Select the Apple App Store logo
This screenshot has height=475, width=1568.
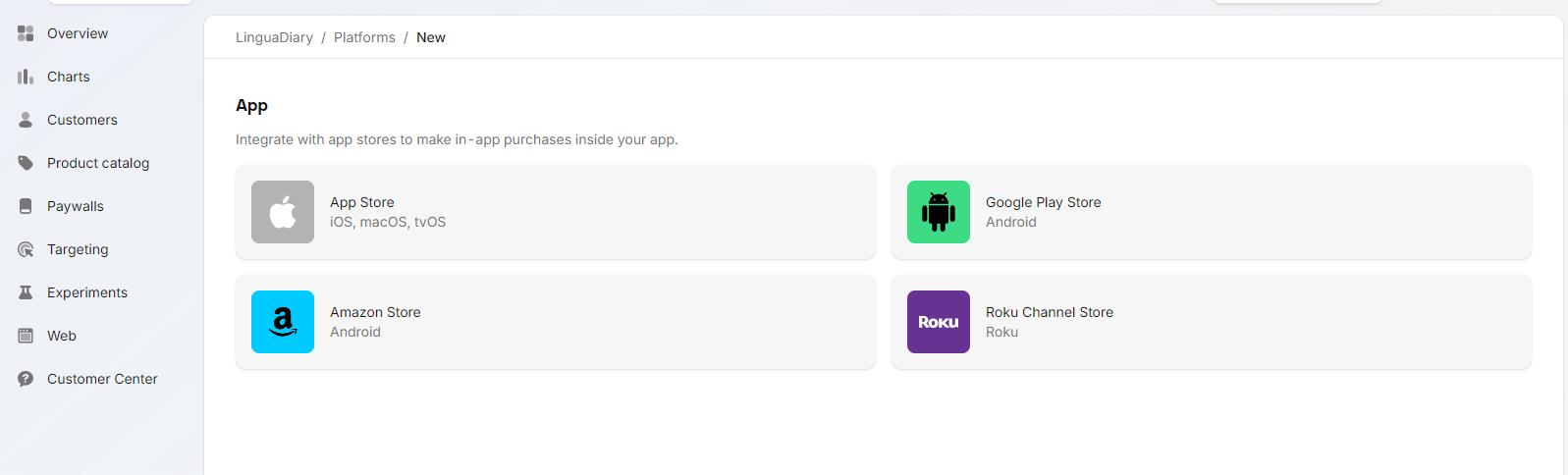[x=283, y=212]
